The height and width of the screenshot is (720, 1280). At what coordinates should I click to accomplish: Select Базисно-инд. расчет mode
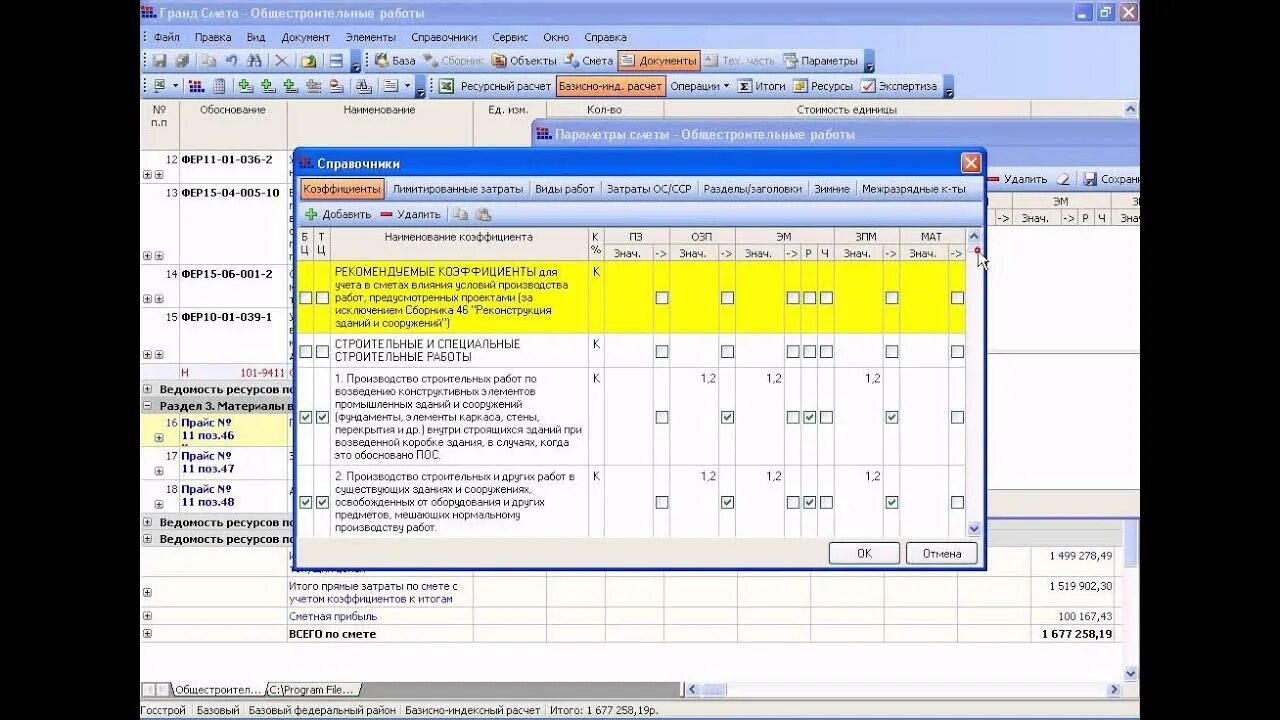pyautogui.click(x=610, y=86)
